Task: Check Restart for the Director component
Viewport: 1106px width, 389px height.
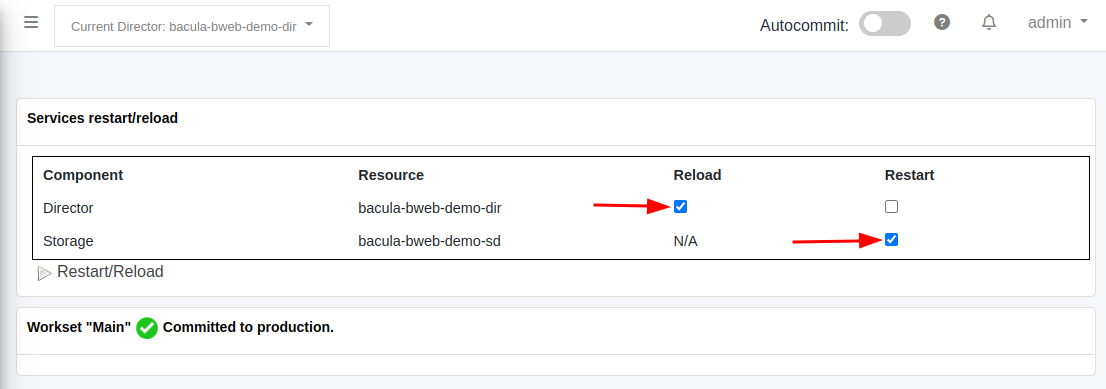Action: coord(892,207)
